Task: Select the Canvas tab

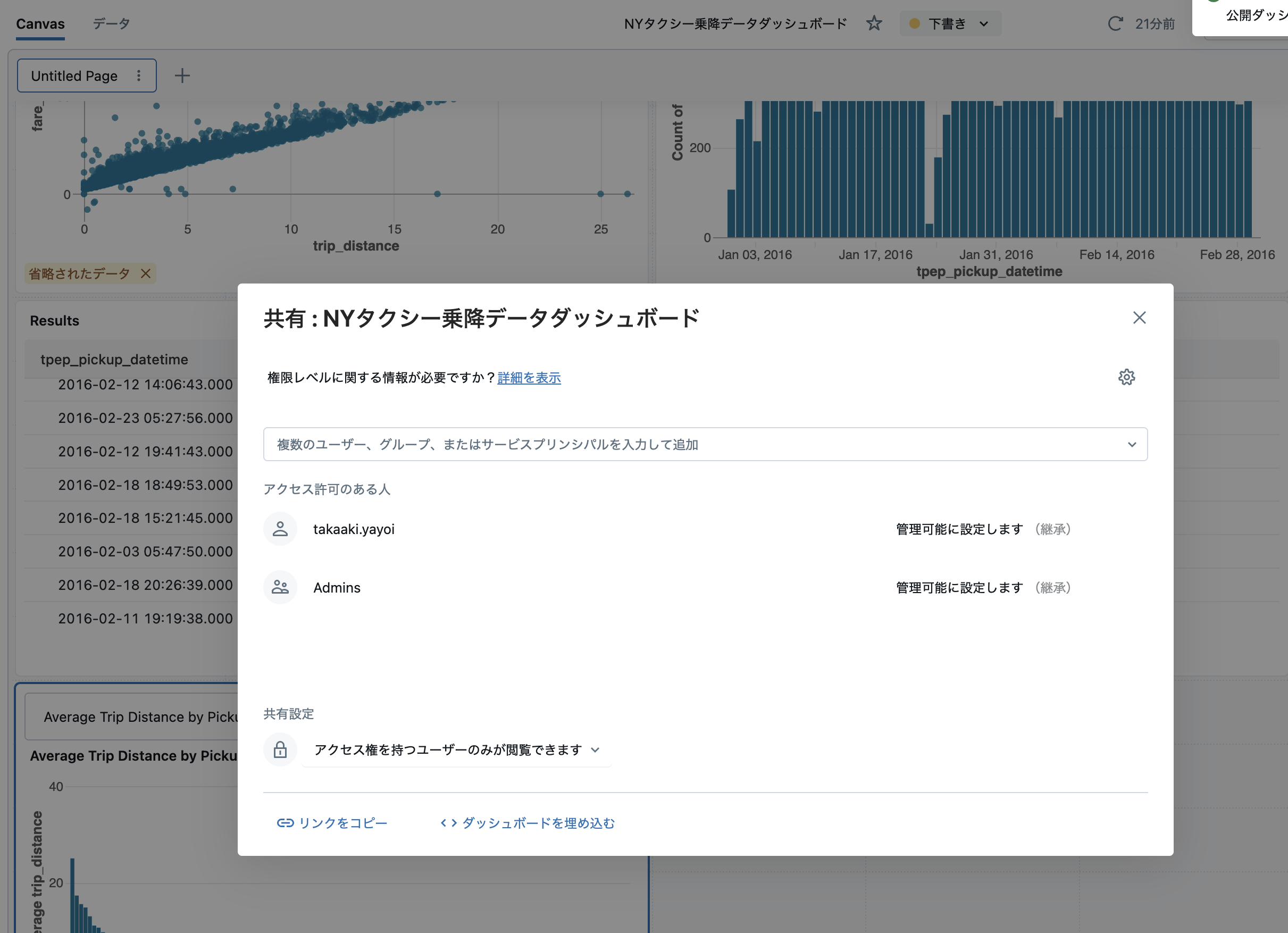Action: [x=40, y=23]
